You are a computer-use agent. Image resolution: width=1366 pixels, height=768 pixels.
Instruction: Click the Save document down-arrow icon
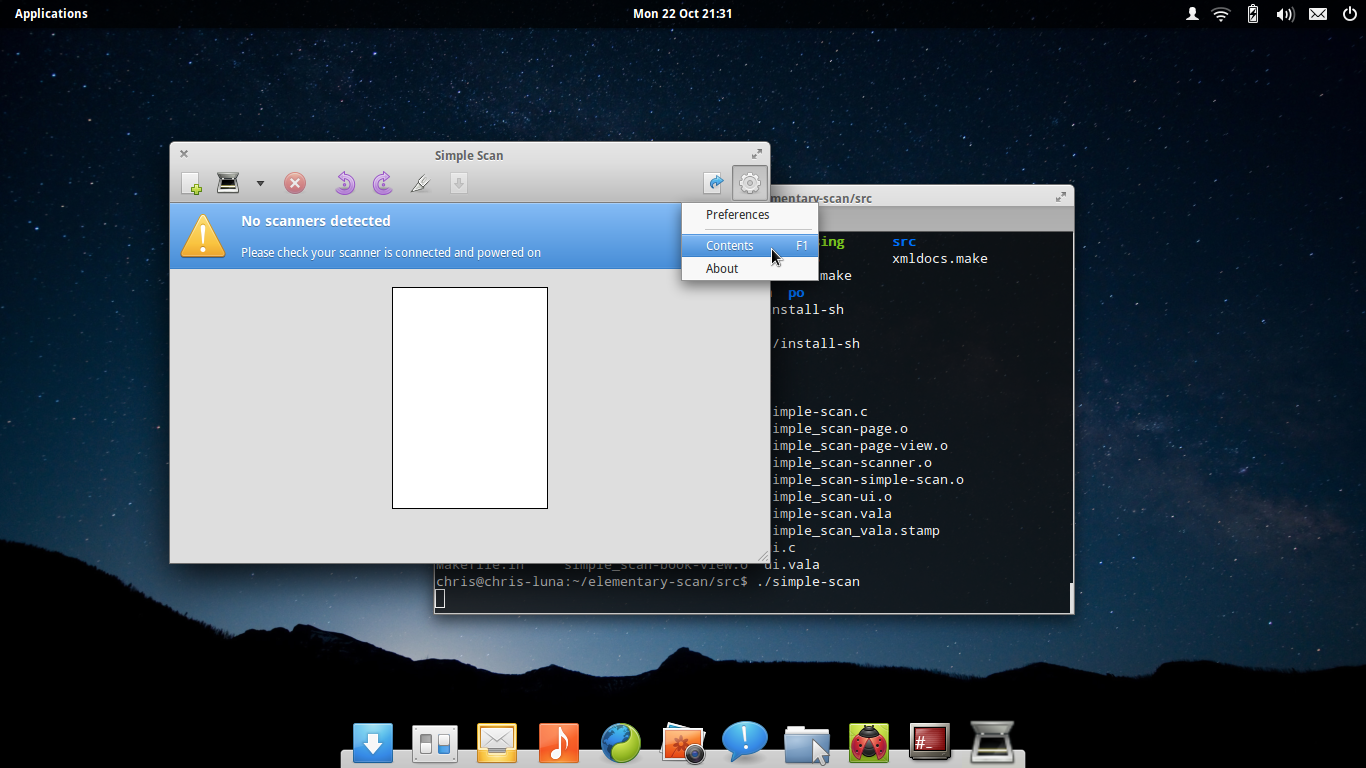458,183
